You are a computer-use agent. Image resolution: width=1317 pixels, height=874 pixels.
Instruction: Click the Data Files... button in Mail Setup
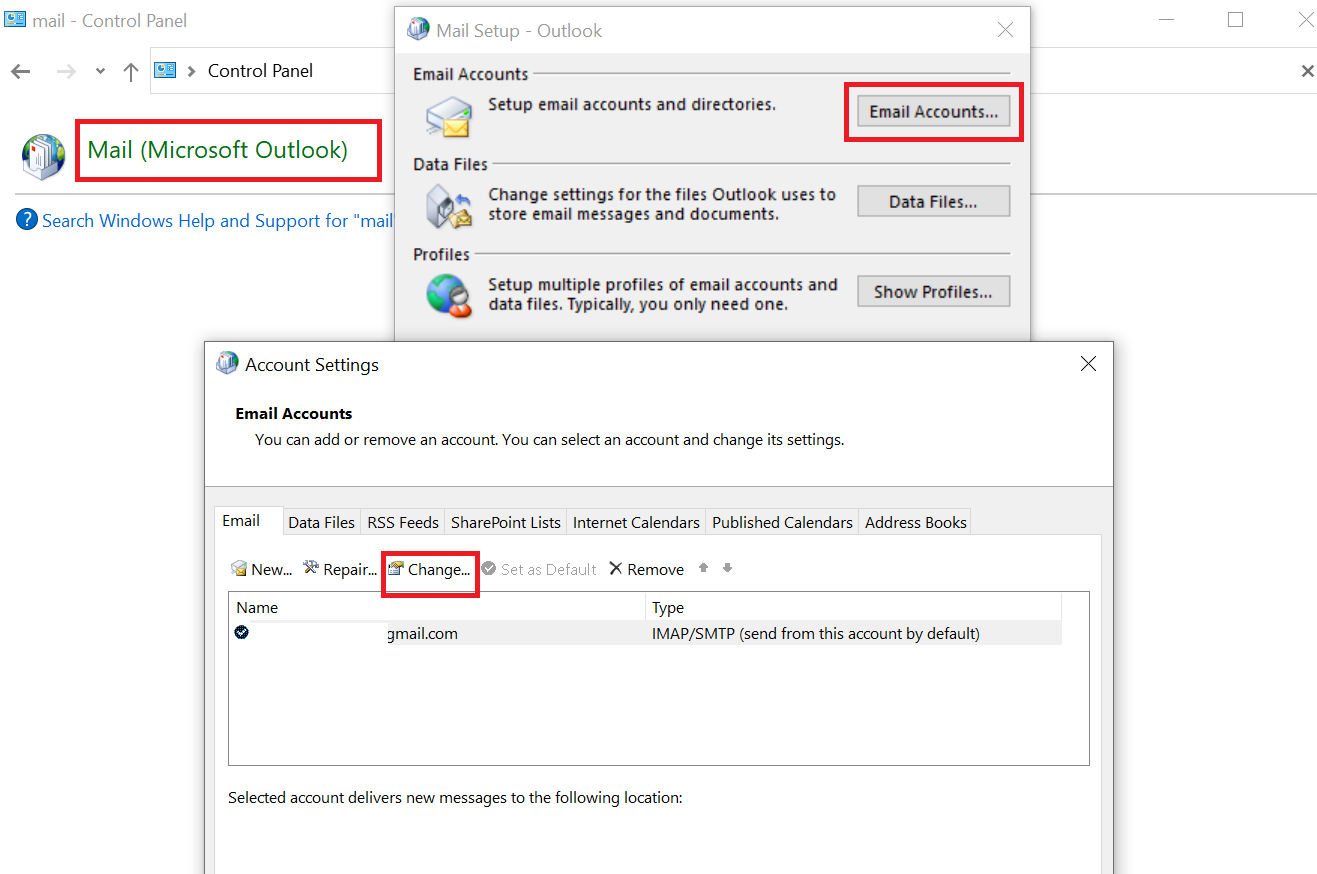(933, 202)
